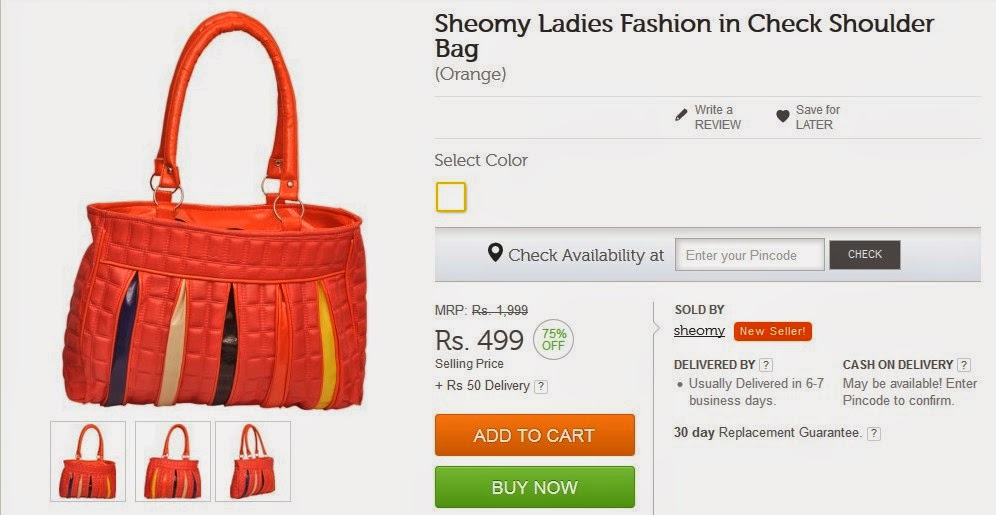This screenshot has width=996, height=515.
Task: Click the main orange bag product image
Action: tap(214, 211)
